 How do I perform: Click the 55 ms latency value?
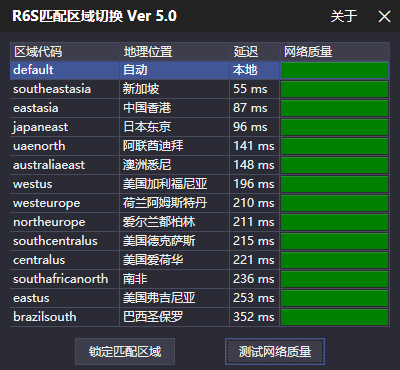(x=250, y=89)
